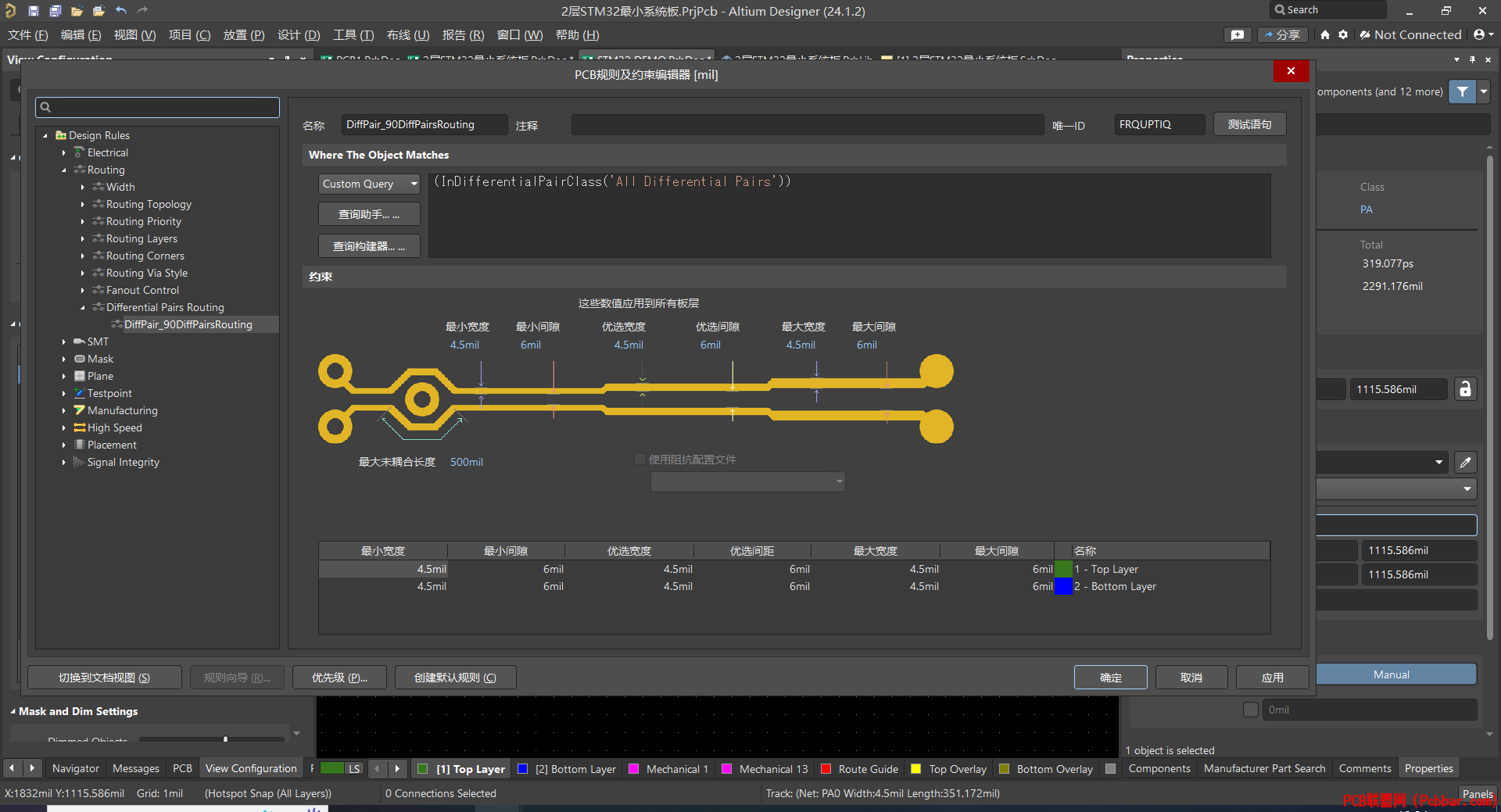This screenshot has height=812, width=1501.
Task: Click the Not Connected status icon
Action: pyautogui.click(x=1365, y=35)
